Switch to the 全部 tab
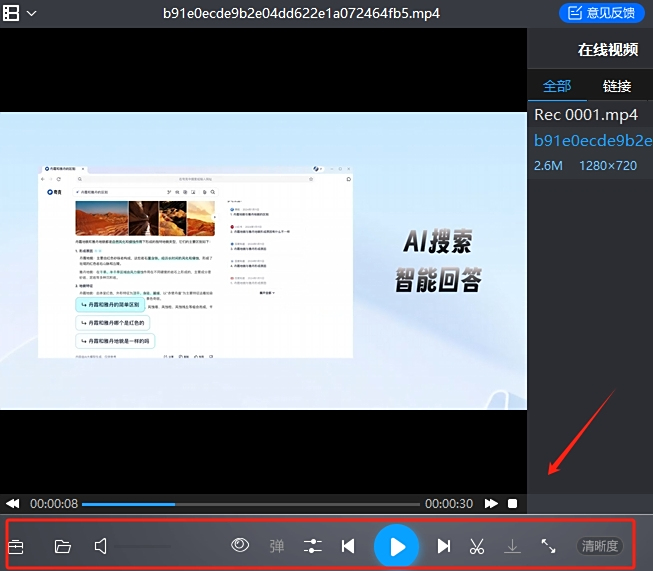This screenshot has width=653, height=571. pos(557,86)
